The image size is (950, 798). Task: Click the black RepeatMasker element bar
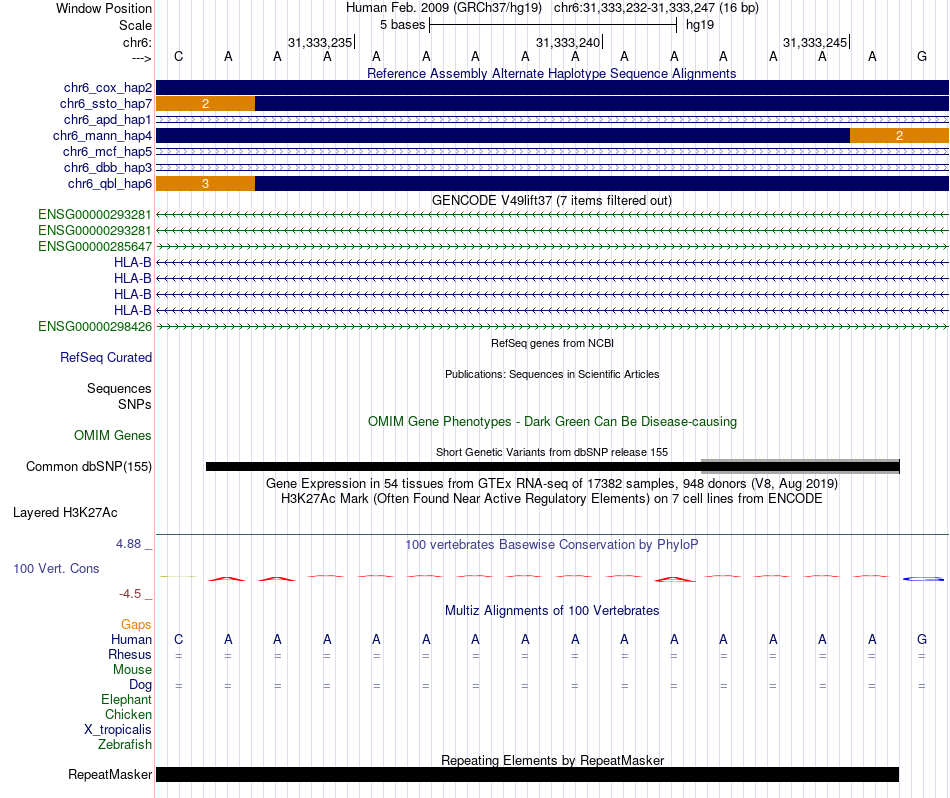[x=527, y=774]
